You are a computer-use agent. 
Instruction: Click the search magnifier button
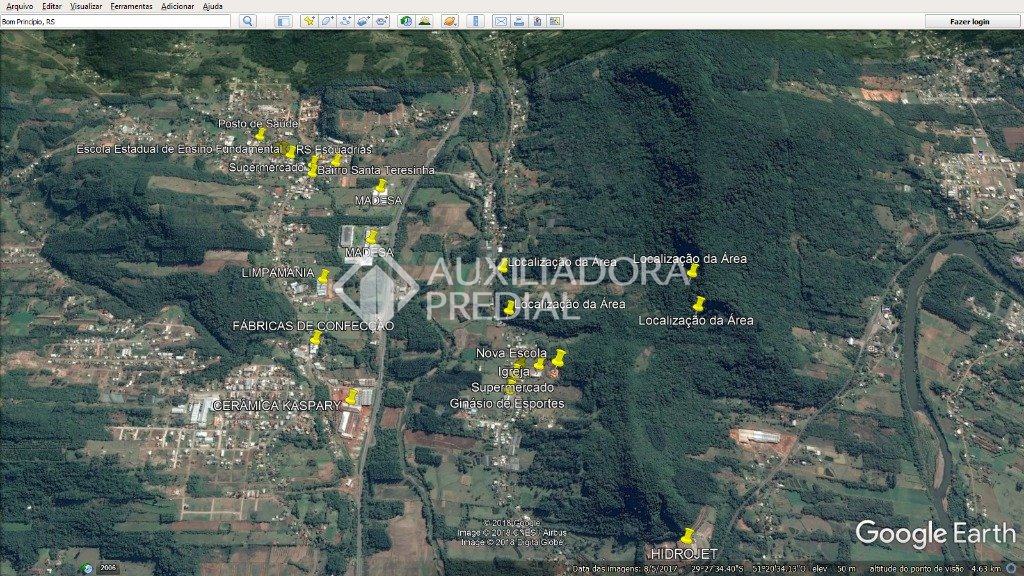248,21
